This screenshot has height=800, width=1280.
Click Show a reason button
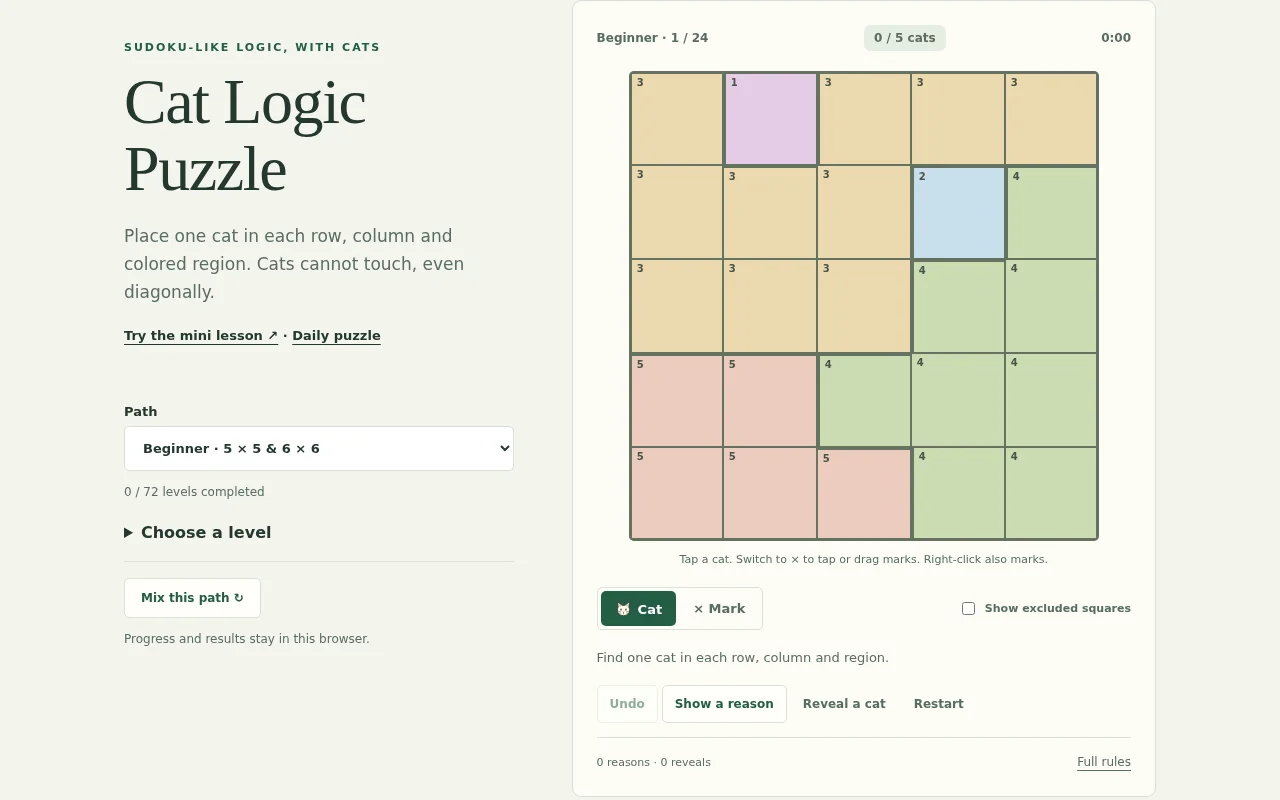(724, 704)
